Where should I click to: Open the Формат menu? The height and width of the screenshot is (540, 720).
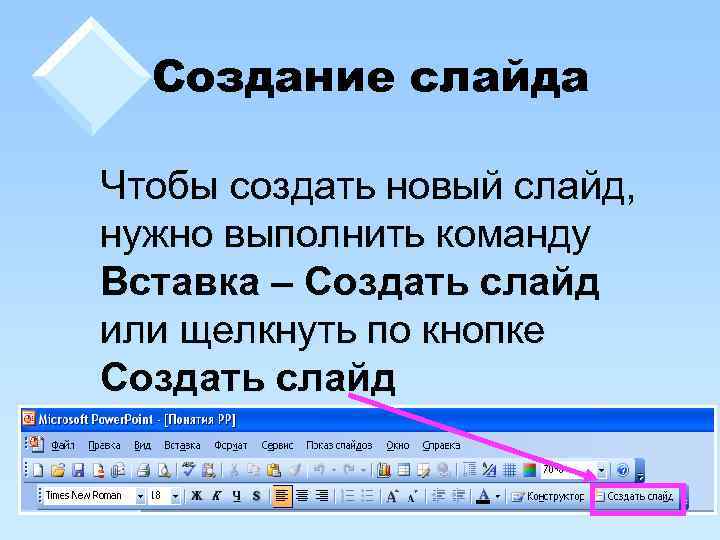(231, 445)
